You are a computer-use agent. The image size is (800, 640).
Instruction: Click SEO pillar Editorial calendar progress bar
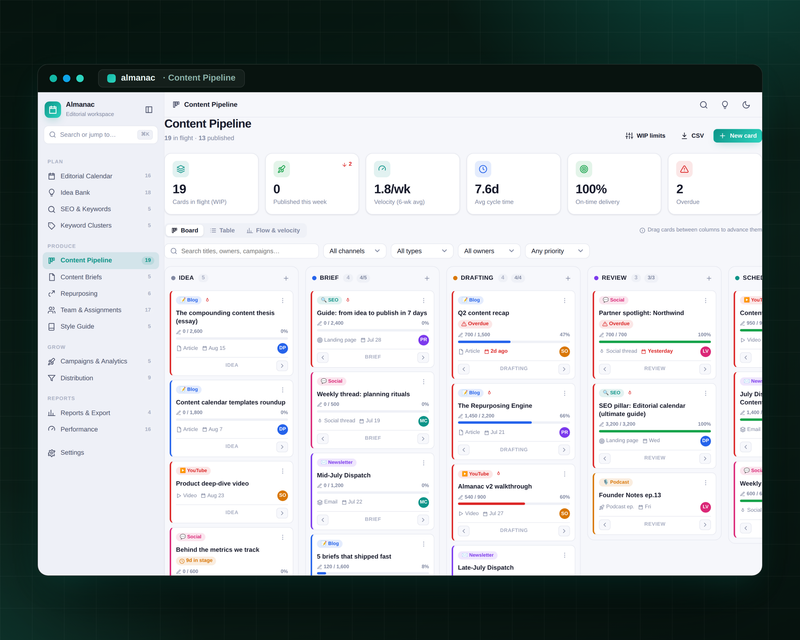[x=655, y=431]
